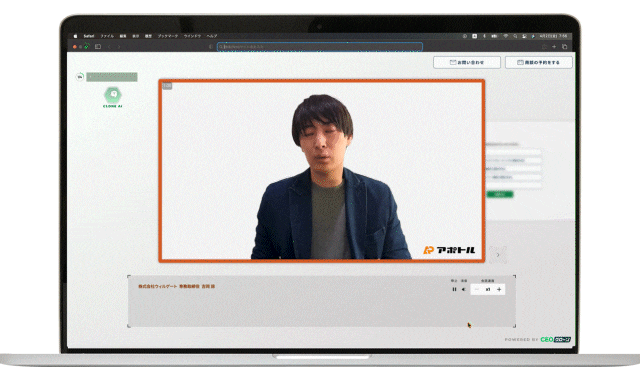The height and width of the screenshot is (382, 640).
Task: Click the Safari share icon
Action: [x=544, y=47]
